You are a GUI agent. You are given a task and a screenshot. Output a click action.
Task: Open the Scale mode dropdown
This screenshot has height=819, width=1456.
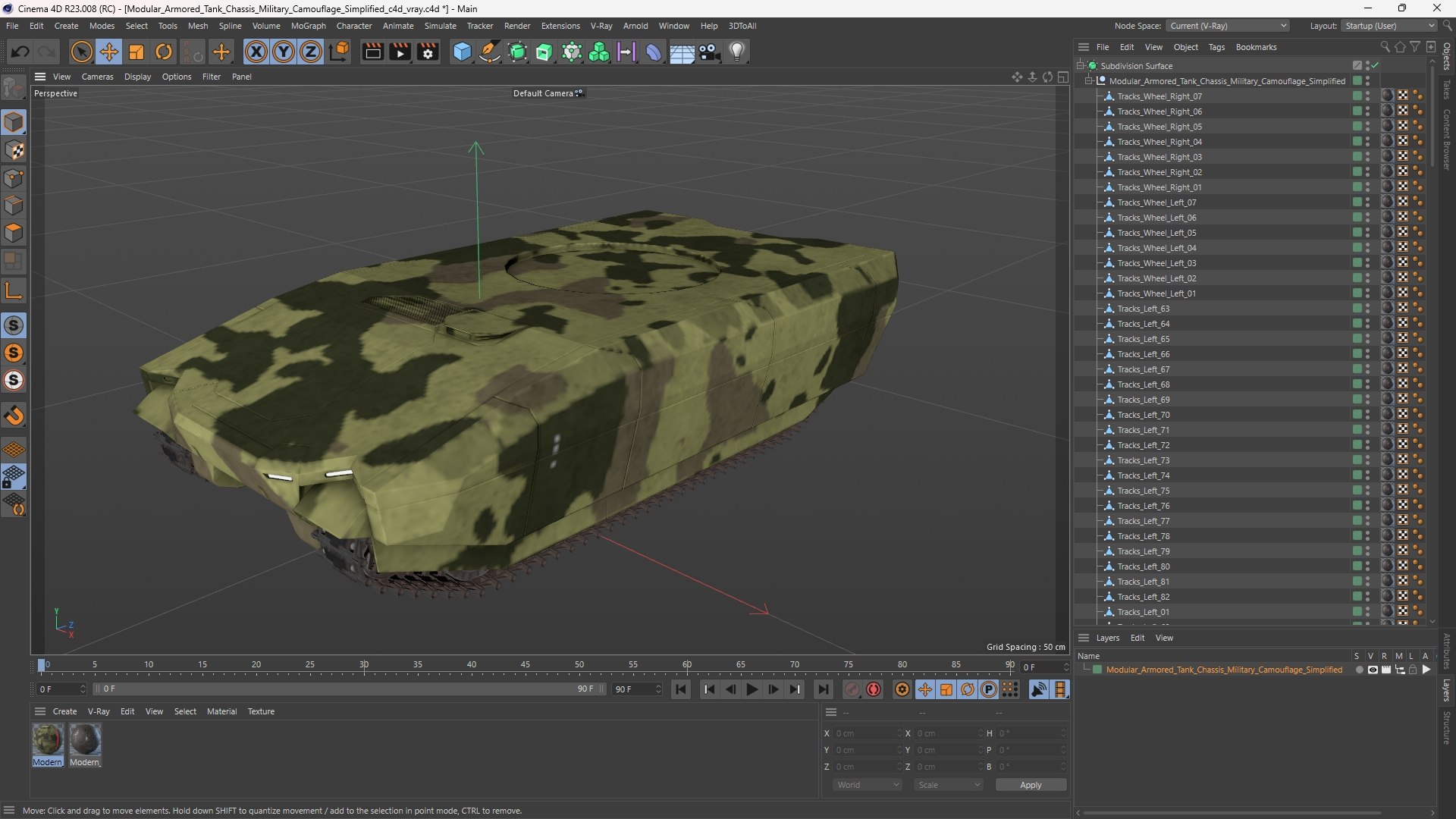point(948,785)
